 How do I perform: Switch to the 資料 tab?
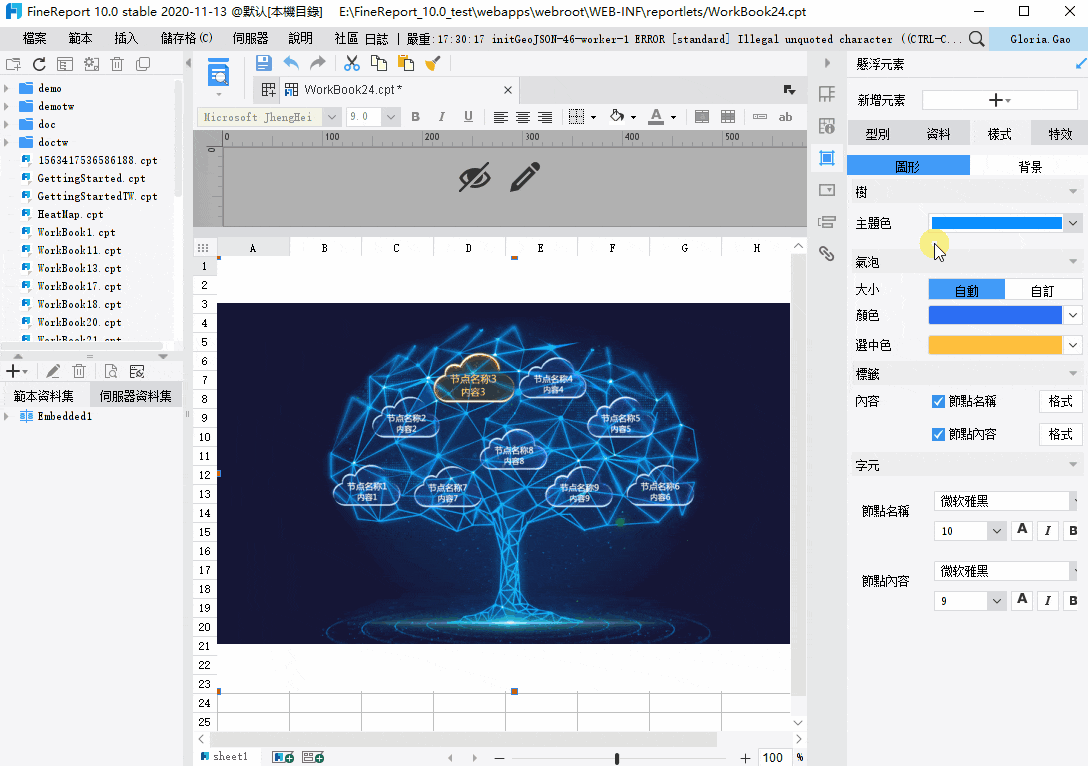938,133
